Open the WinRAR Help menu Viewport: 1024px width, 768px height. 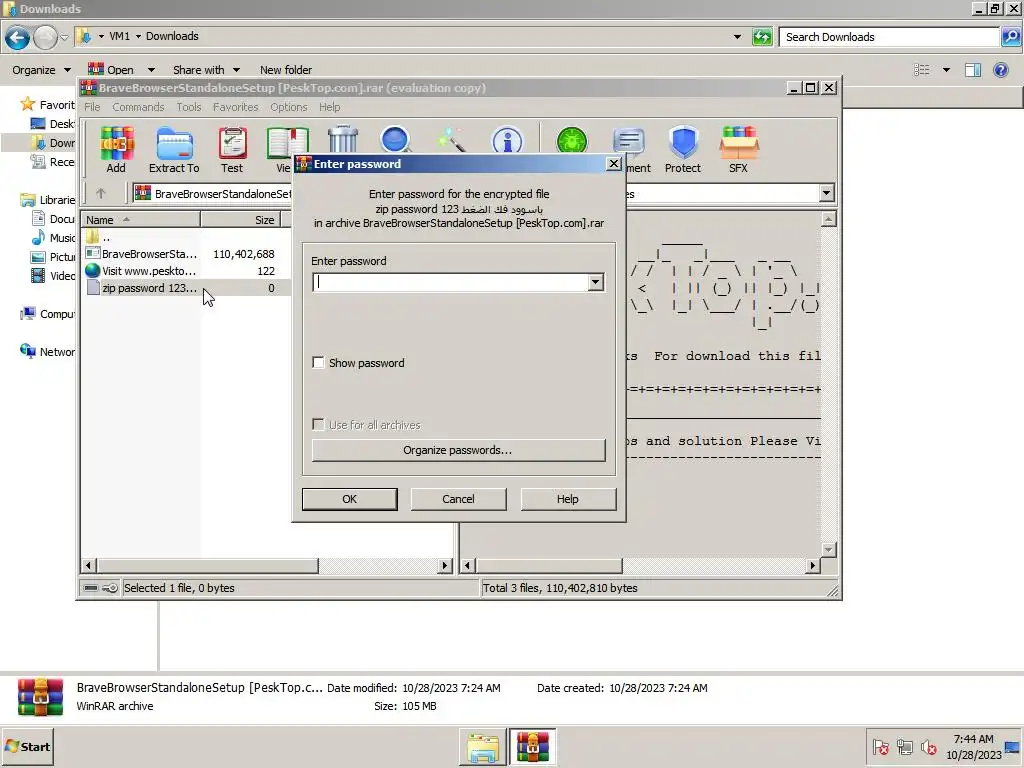[x=330, y=107]
